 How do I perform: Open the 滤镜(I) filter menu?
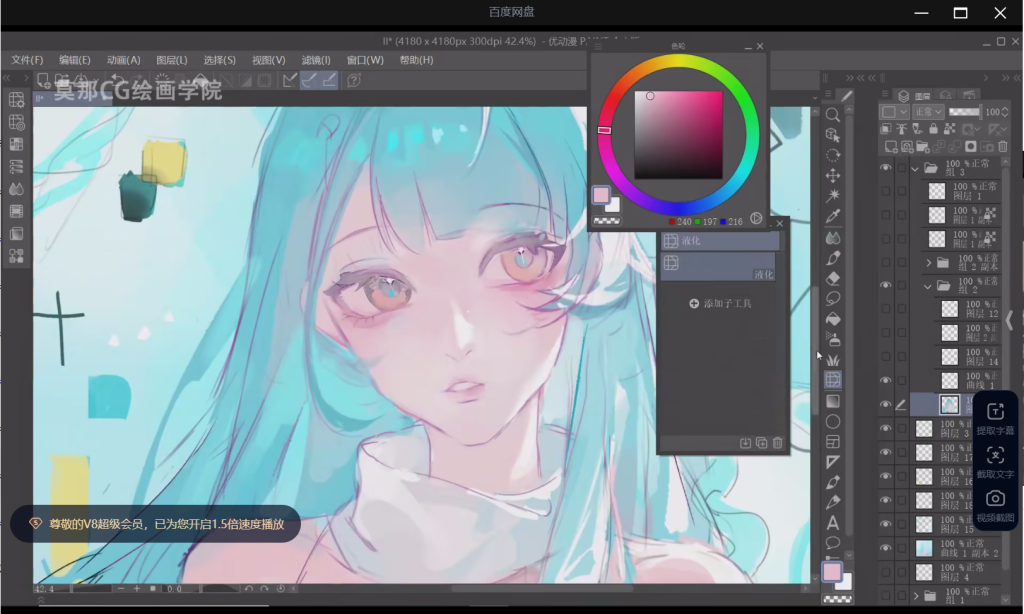(316, 60)
